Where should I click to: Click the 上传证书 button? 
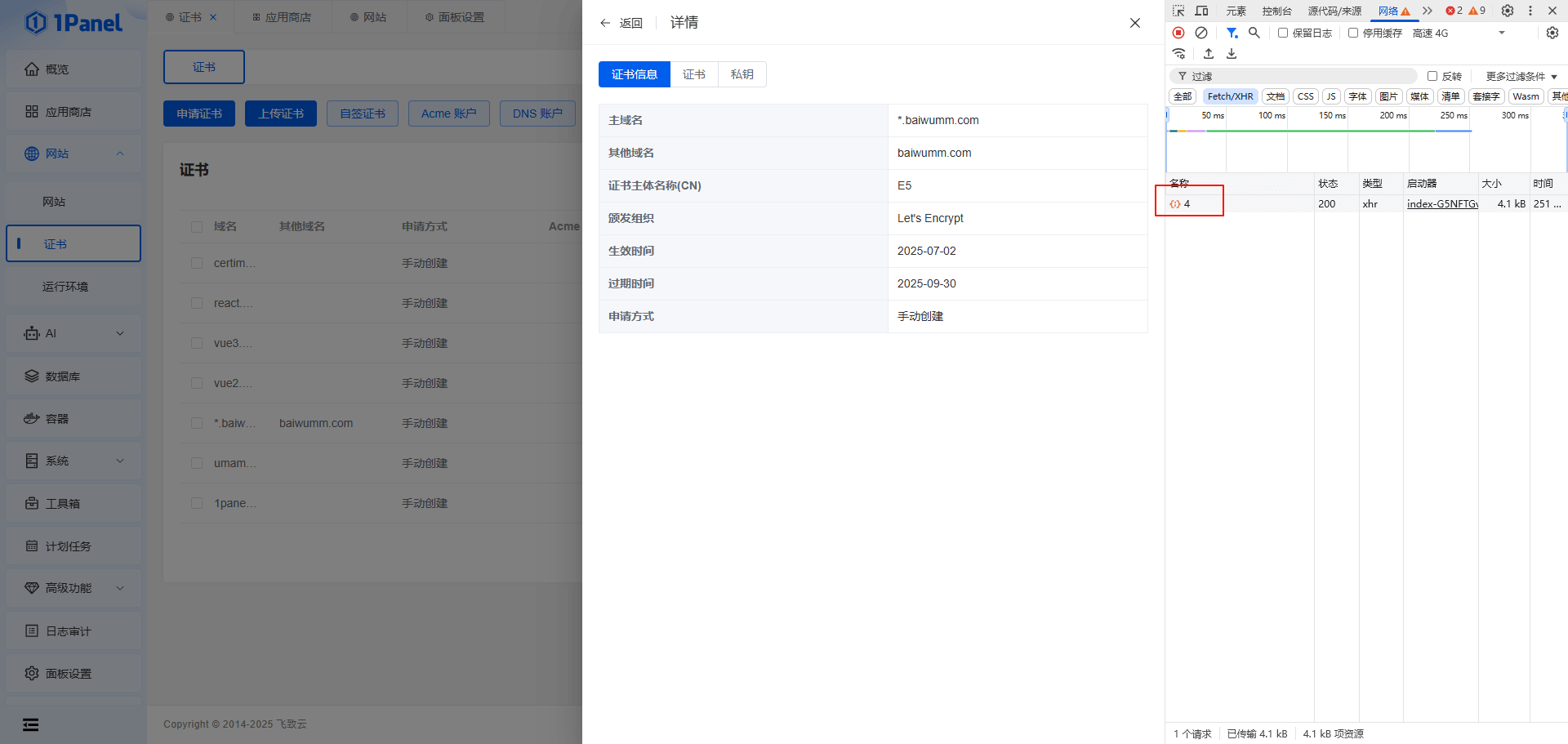281,114
